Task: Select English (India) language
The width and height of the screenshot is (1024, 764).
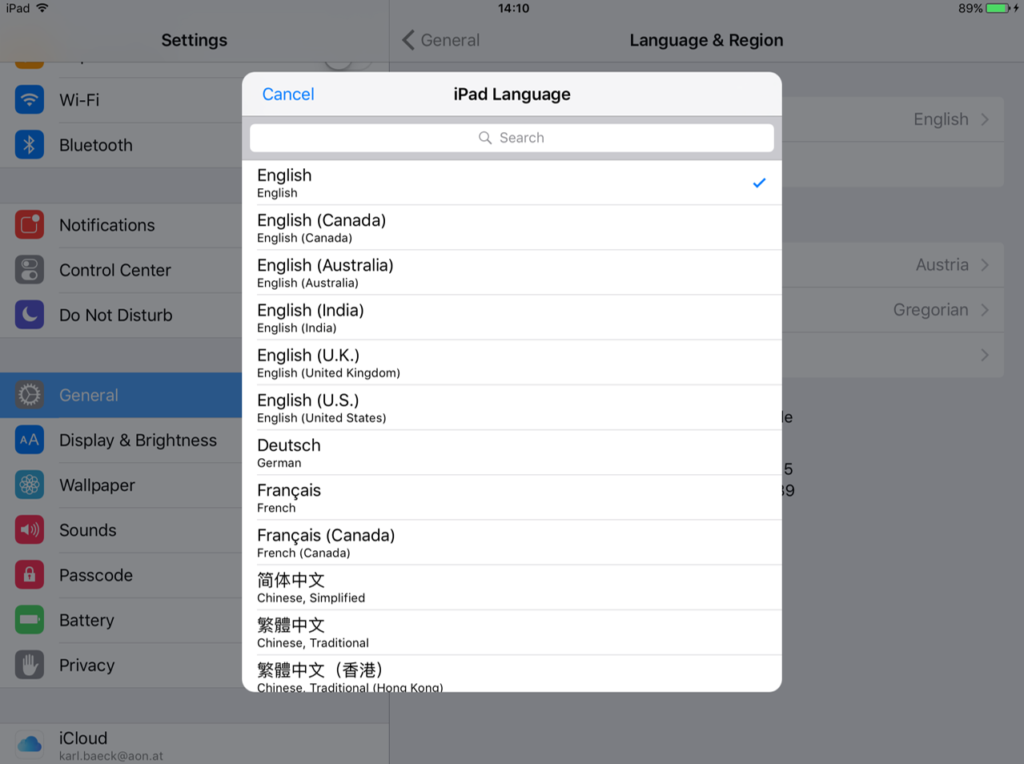Action: [512, 318]
